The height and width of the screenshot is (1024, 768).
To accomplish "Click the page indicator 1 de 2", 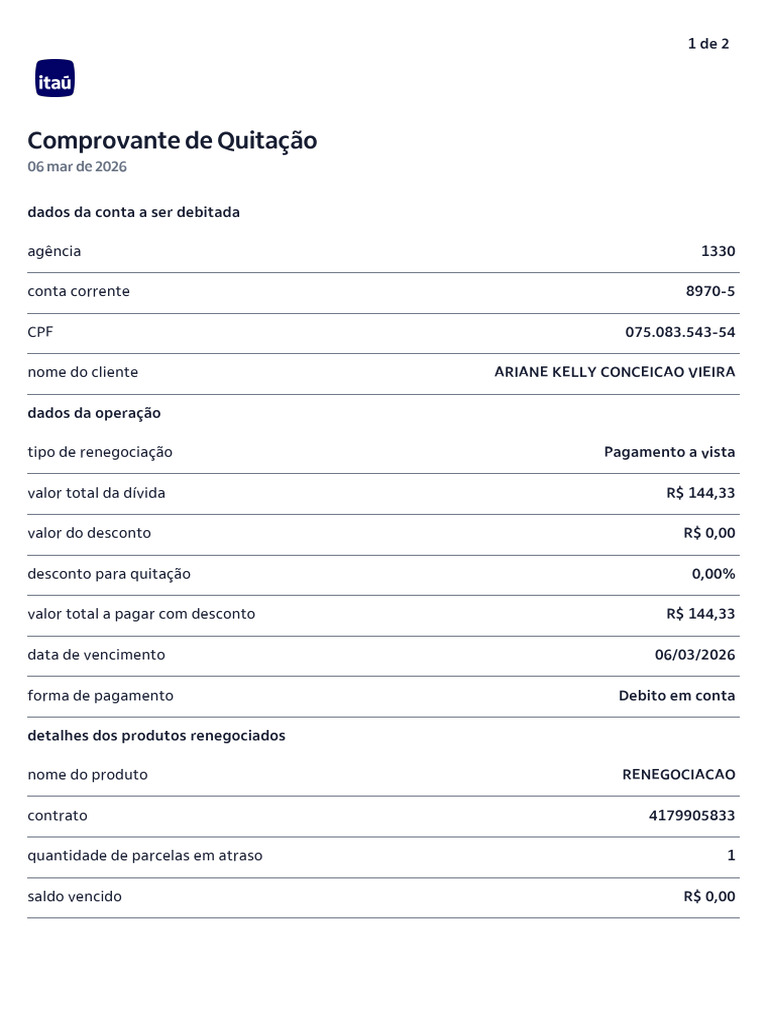I will [x=708, y=44].
